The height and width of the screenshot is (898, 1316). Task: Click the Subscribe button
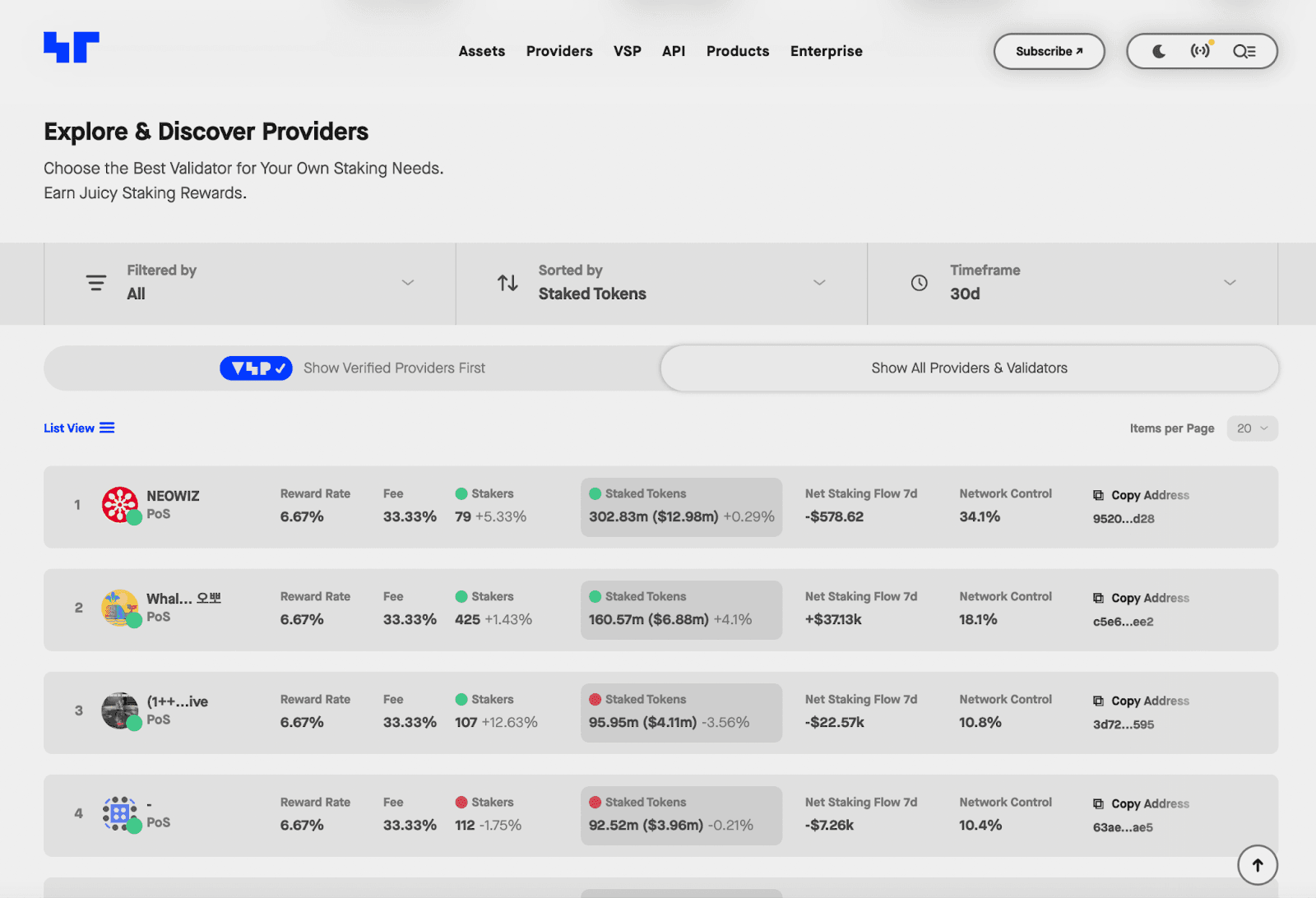click(1050, 51)
